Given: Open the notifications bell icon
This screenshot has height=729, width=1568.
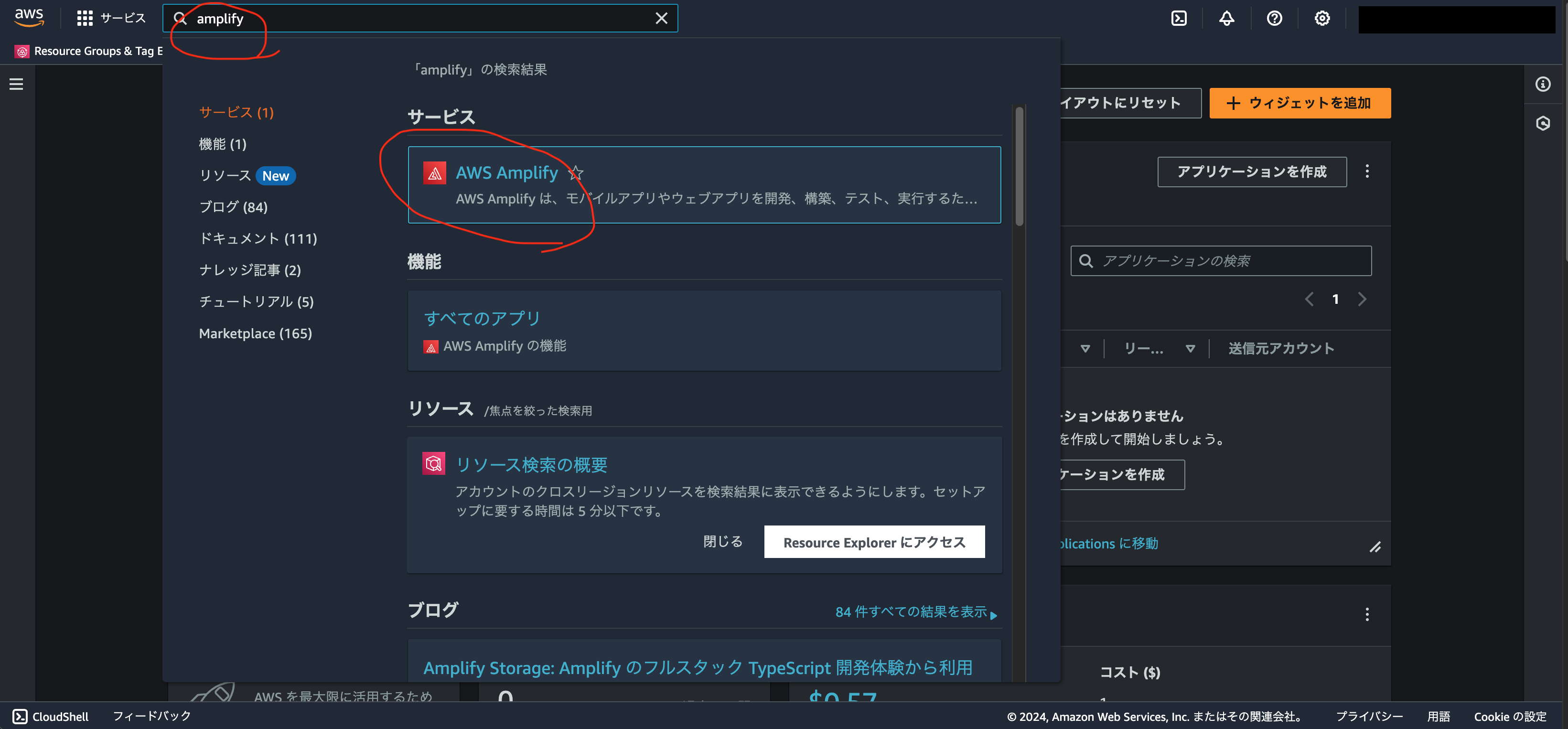Looking at the screenshot, I should (x=1226, y=18).
